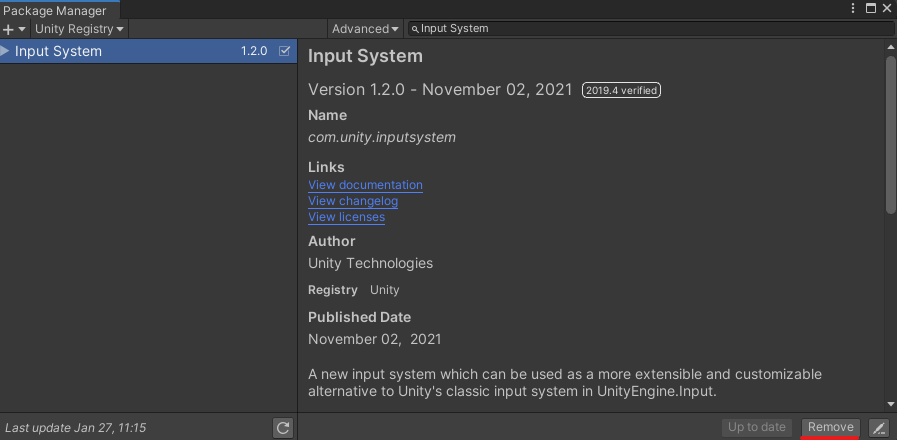Click the scrollbar up arrow
The width and height of the screenshot is (897, 441).
click(x=890, y=47)
